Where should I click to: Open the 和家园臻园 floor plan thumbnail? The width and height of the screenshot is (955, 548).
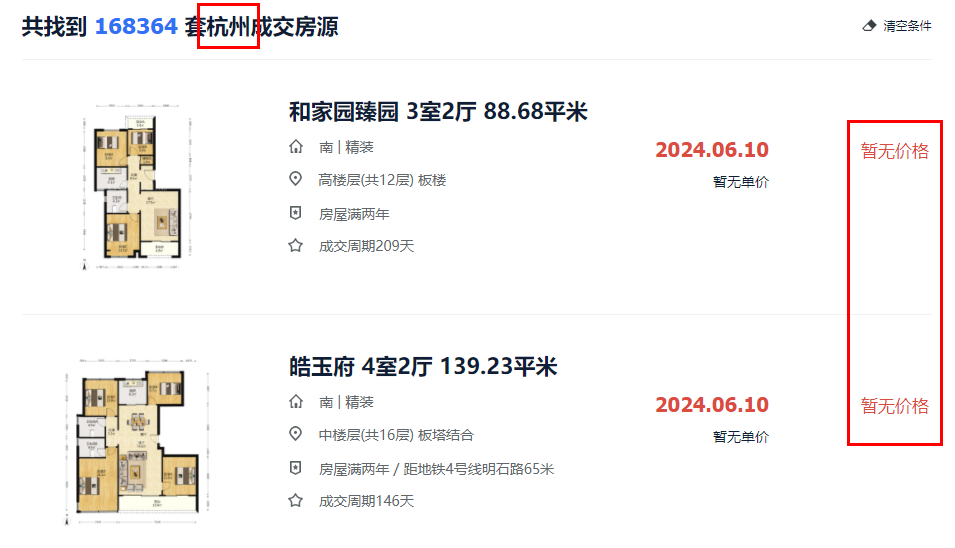[137, 186]
